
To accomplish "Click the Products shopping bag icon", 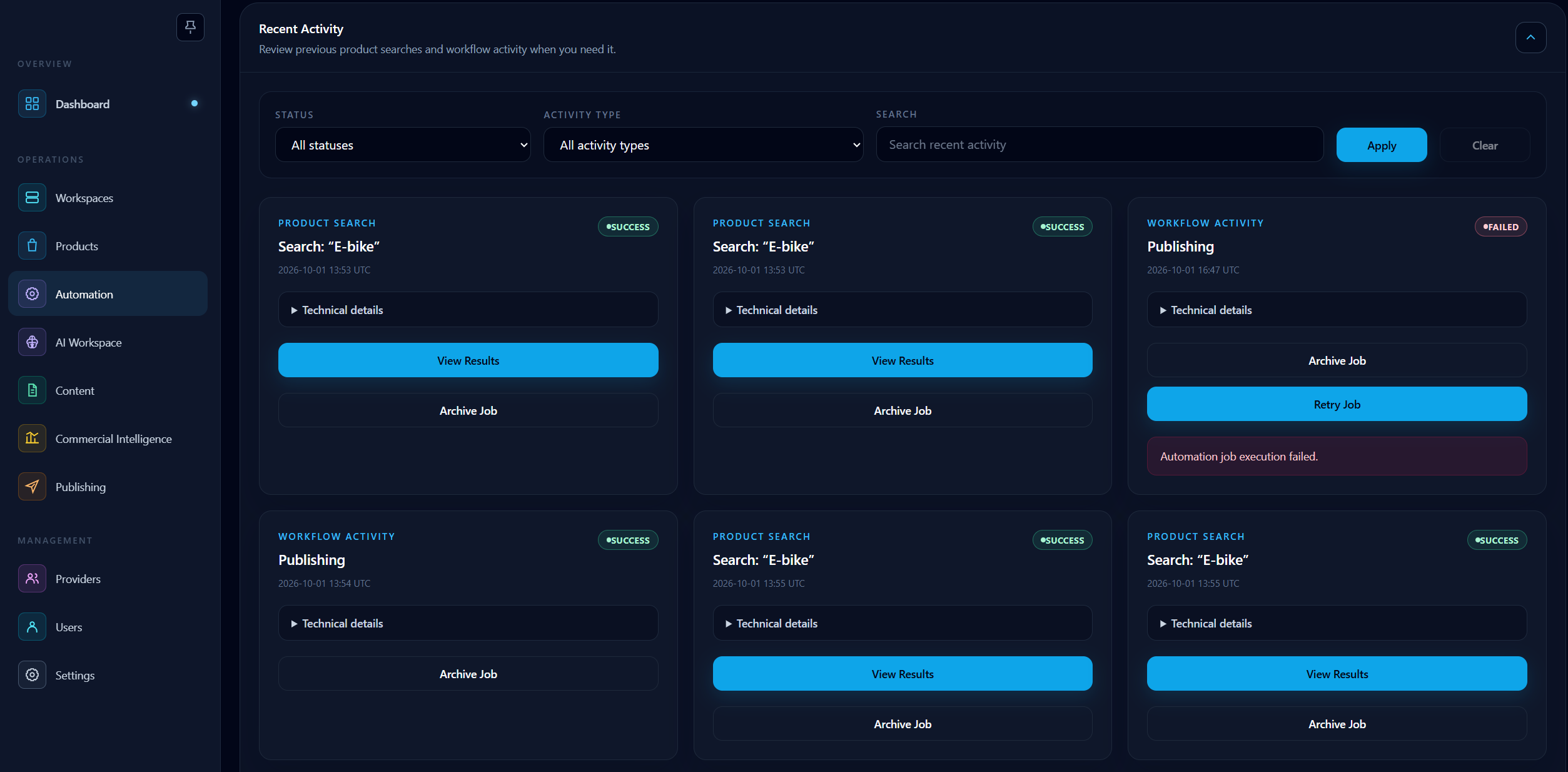I will coord(32,246).
